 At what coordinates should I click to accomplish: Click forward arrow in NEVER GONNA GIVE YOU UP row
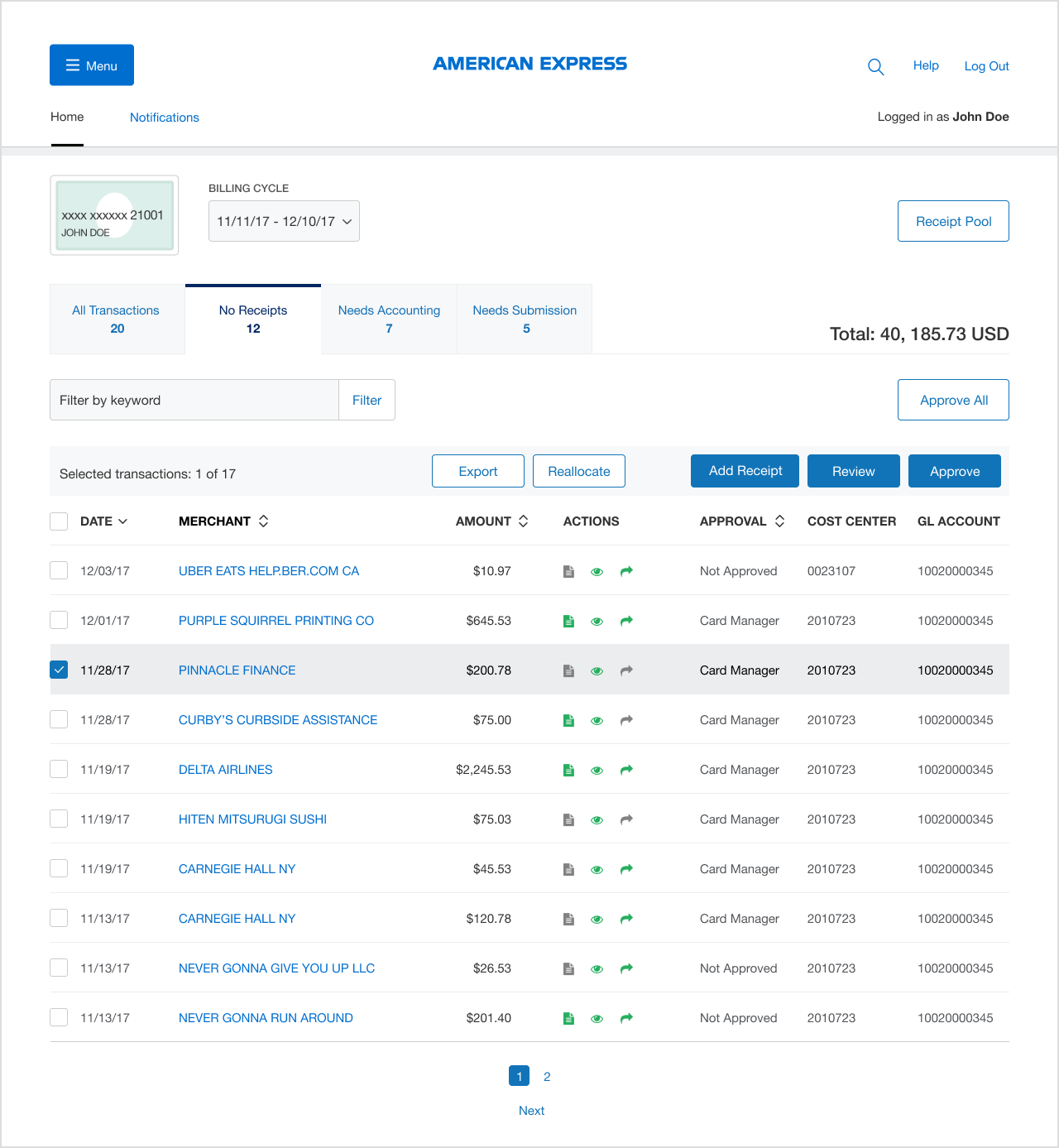626,968
